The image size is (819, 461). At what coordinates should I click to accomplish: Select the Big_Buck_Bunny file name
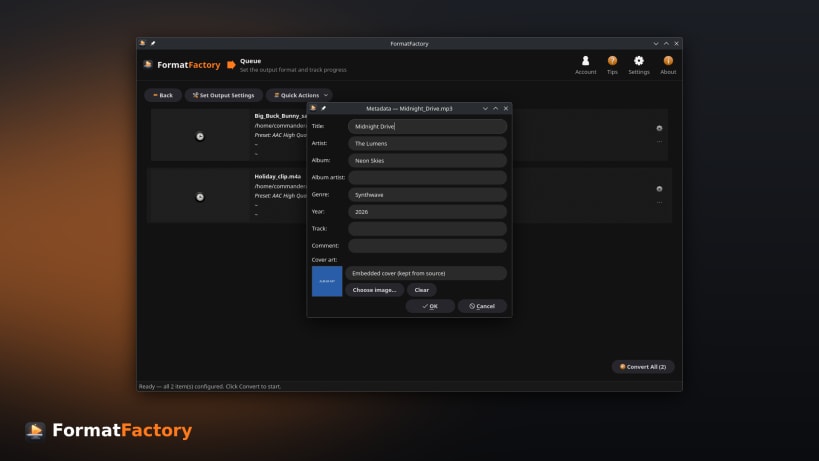(x=280, y=116)
